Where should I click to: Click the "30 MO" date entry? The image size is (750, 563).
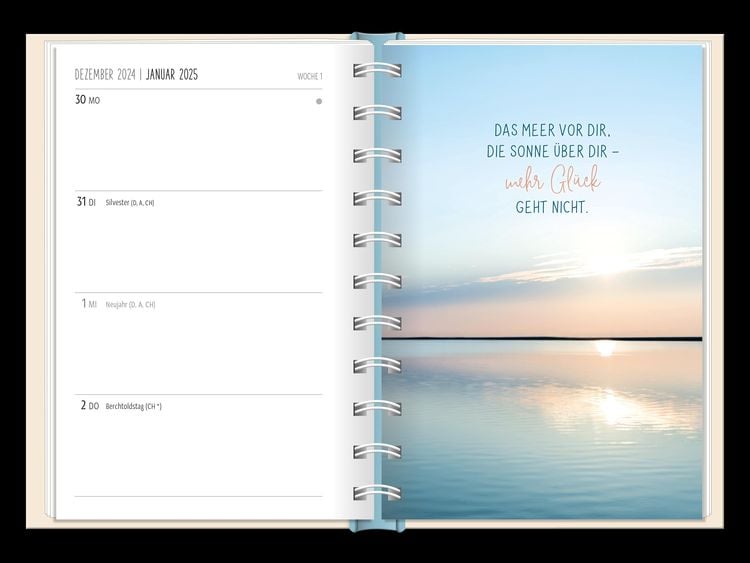point(88,100)
